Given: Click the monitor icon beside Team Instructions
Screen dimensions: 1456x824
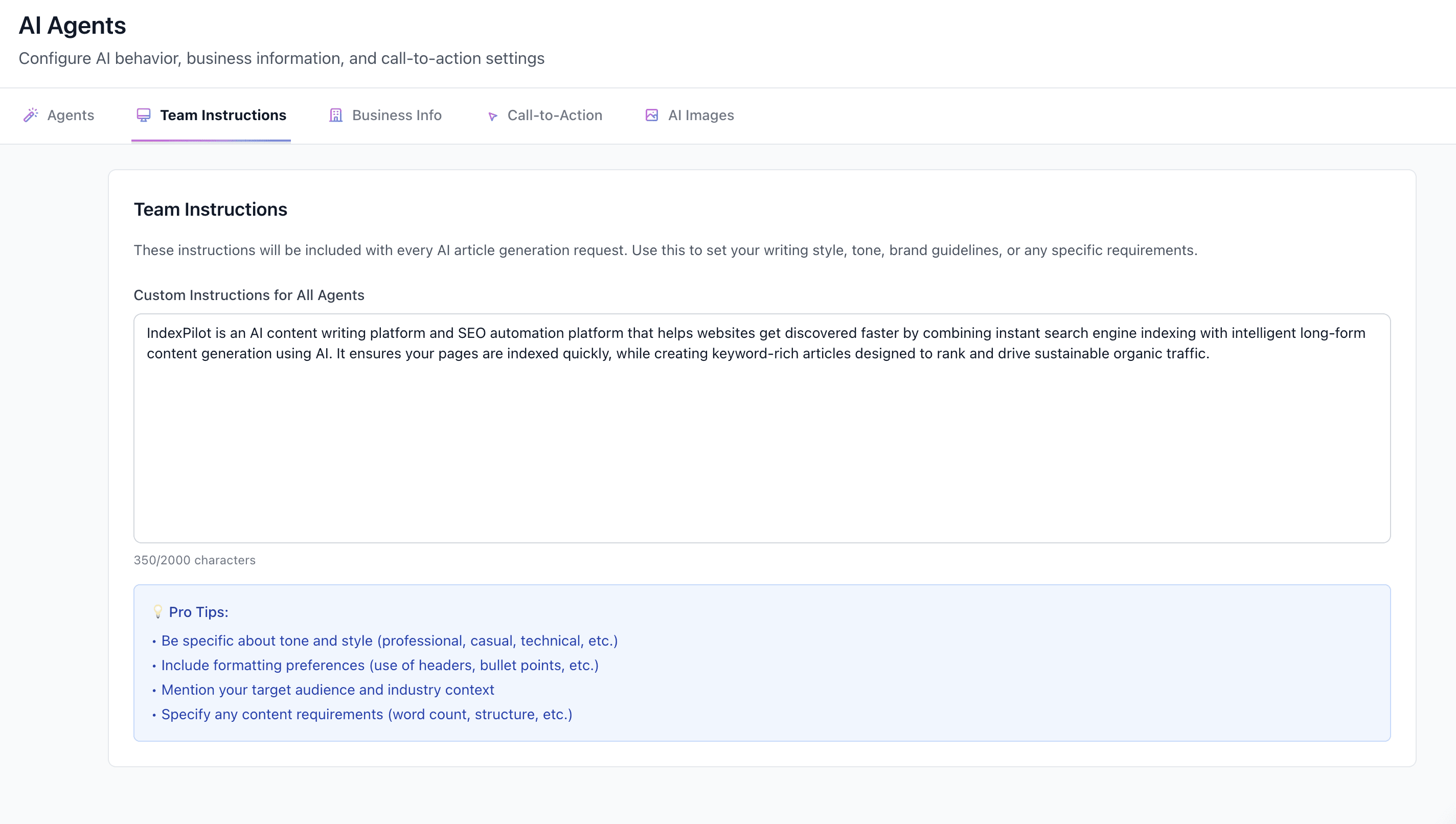Looking at the screenshot, I should [143, 115].
